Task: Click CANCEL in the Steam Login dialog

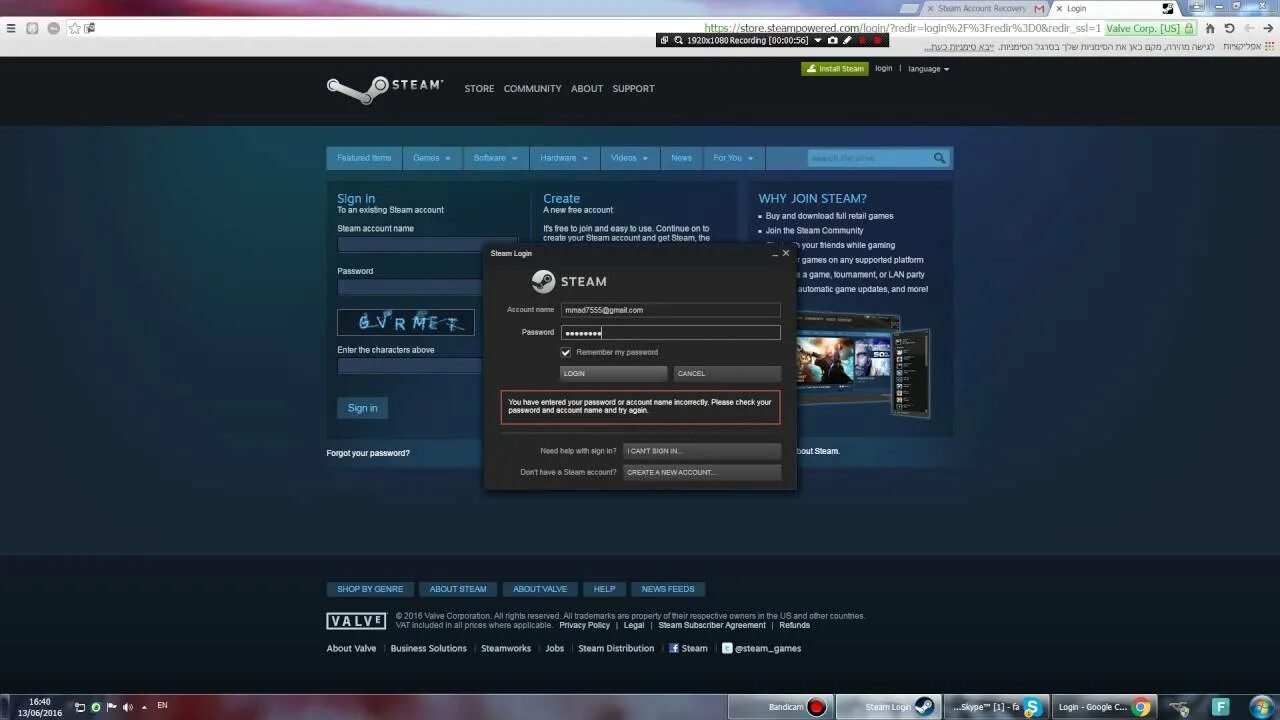Action: [x=727, y=373]
